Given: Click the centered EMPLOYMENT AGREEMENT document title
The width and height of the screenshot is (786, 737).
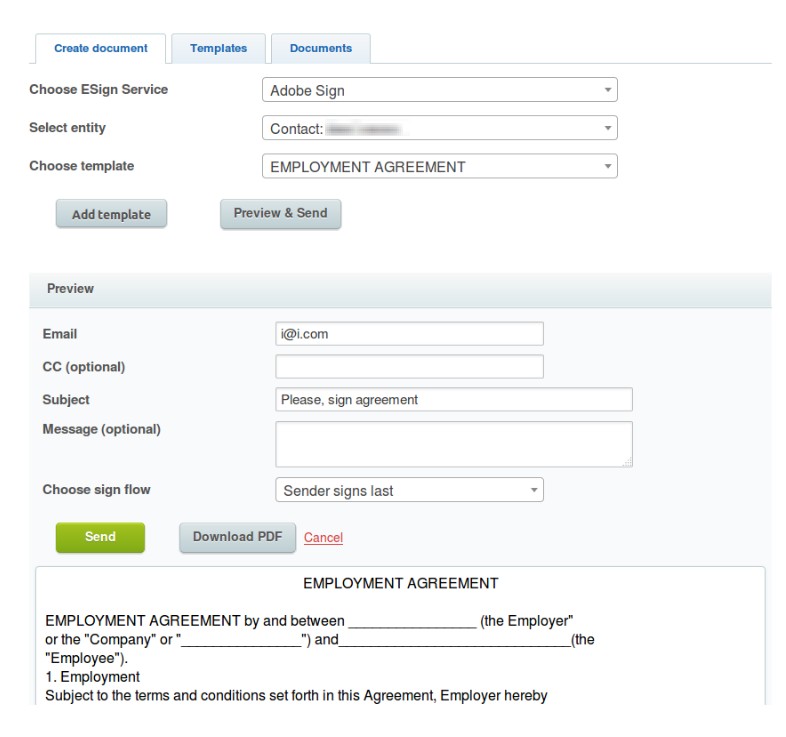Looking at the screenshot, I should pos(400,583).
